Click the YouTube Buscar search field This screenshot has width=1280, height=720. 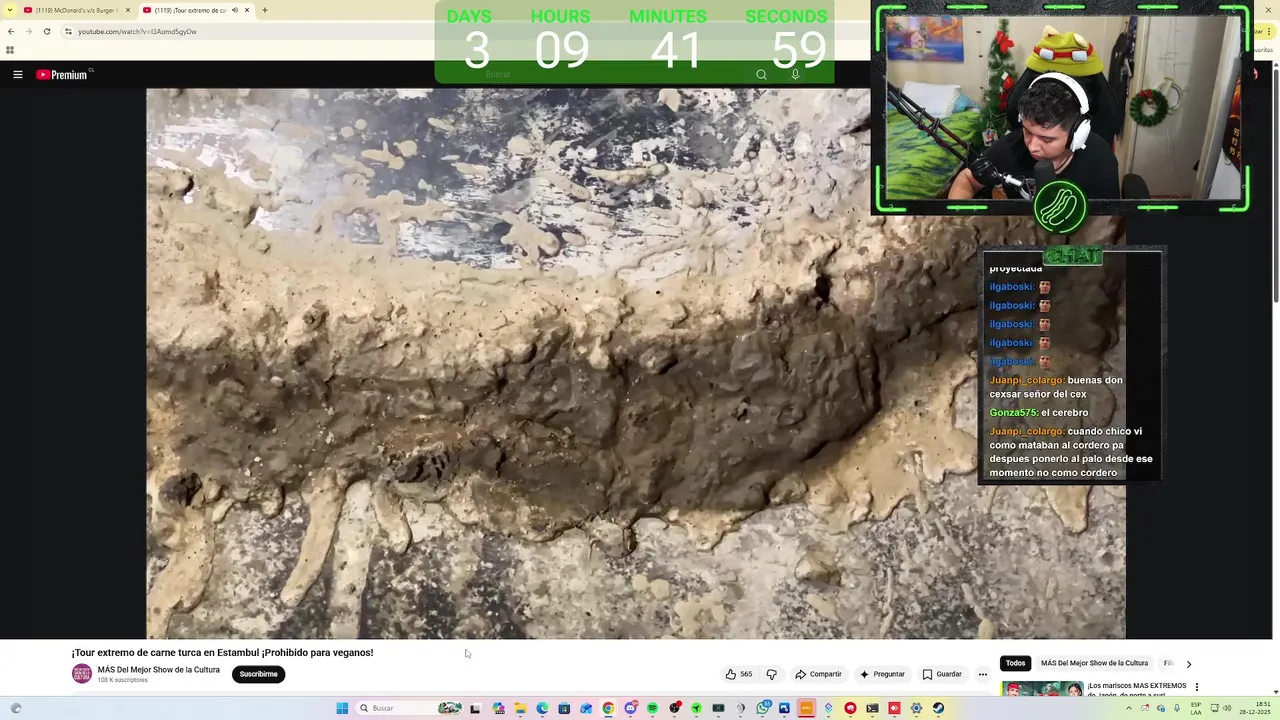tap(610, 74)
